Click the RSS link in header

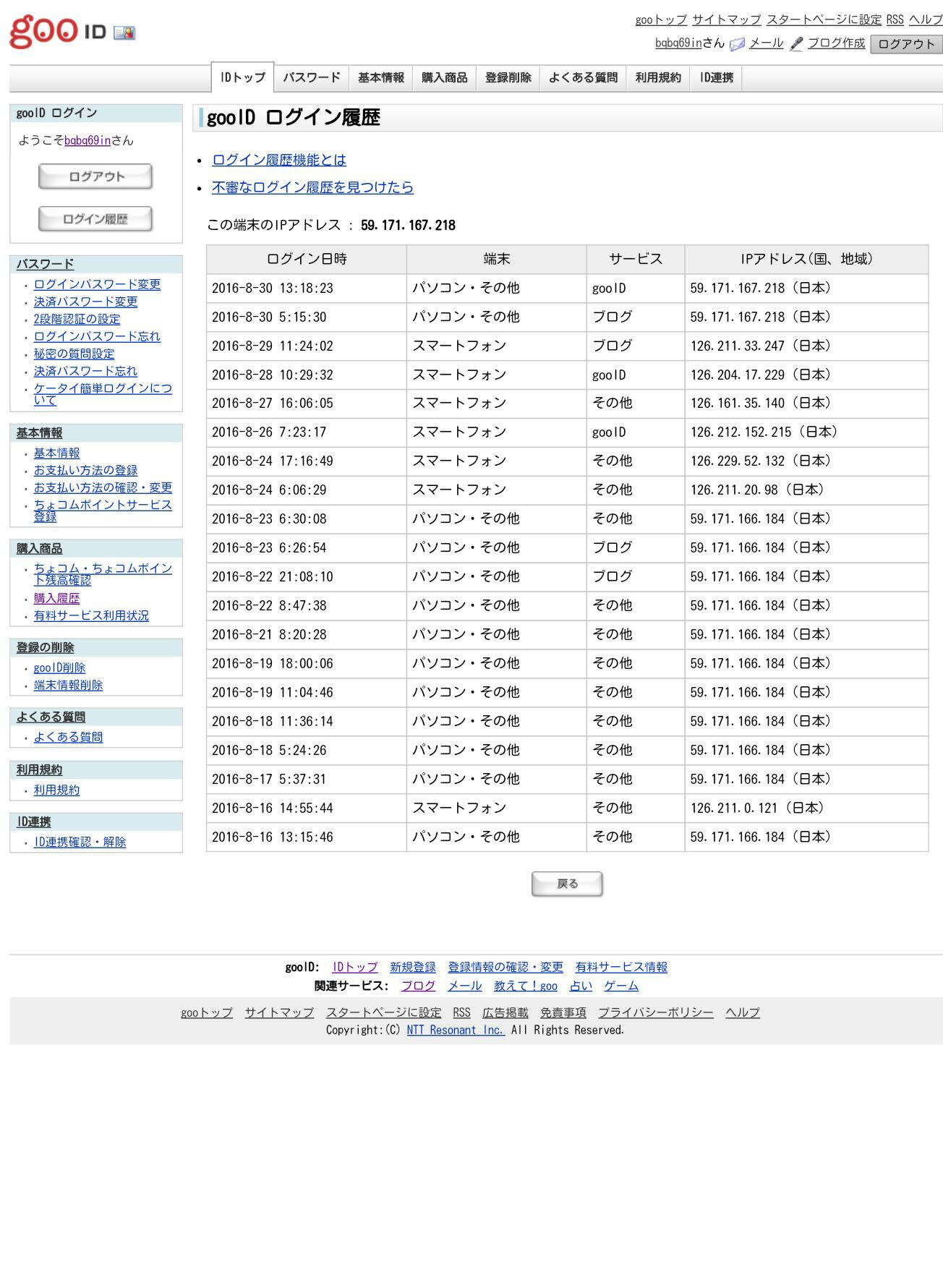coord(895,20)
